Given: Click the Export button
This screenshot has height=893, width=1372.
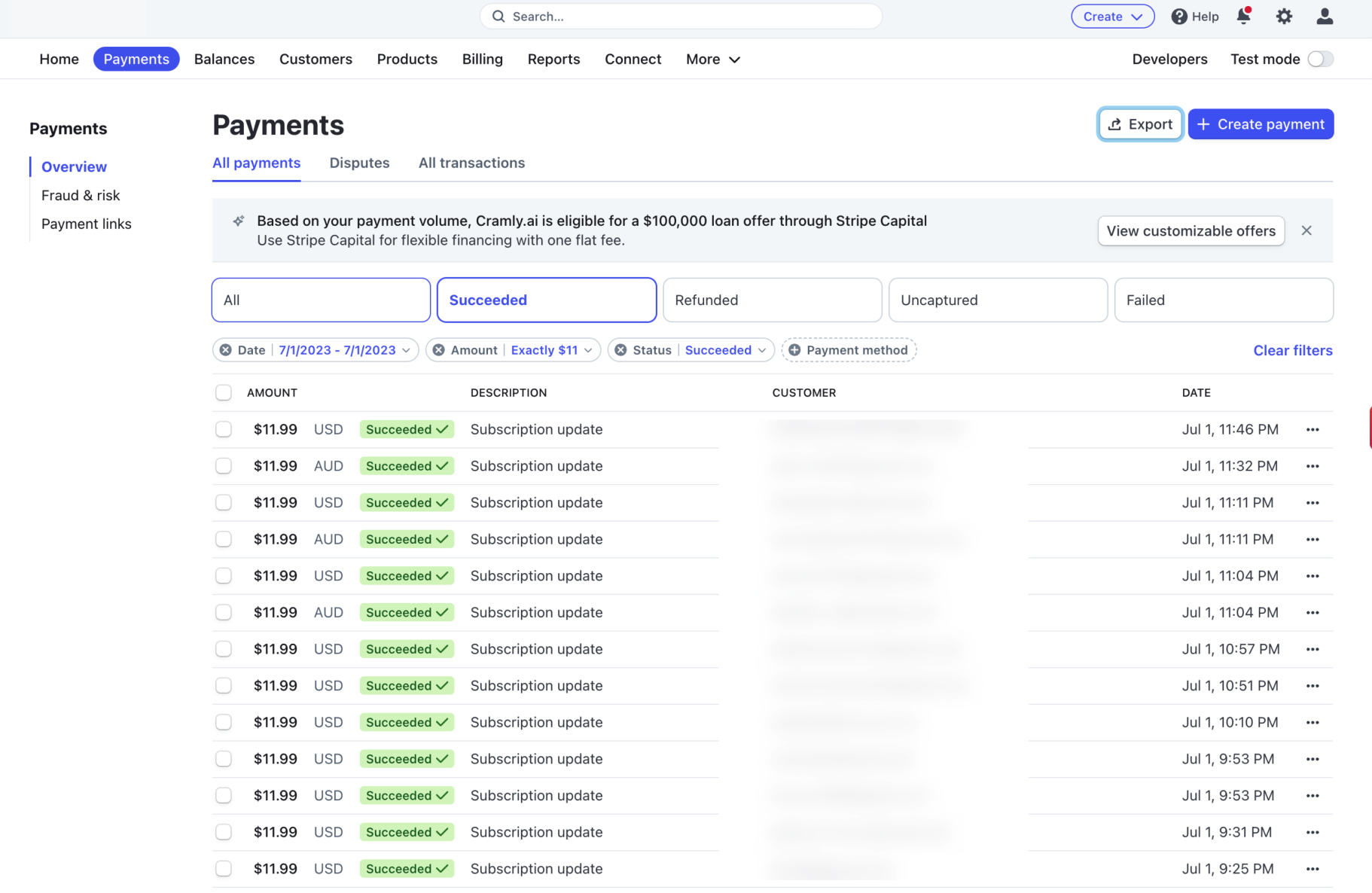Looking at the screenshot, I should 1140,124.
